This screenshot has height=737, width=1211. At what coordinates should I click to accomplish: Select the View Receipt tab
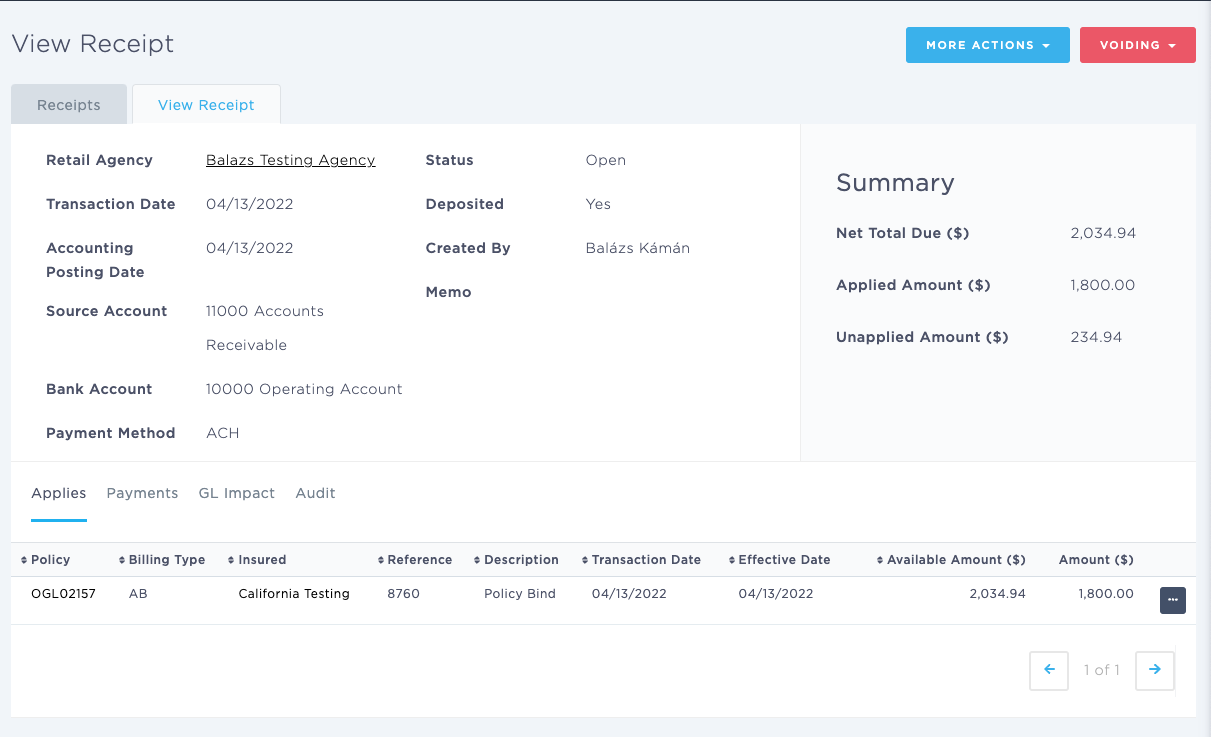206,105
